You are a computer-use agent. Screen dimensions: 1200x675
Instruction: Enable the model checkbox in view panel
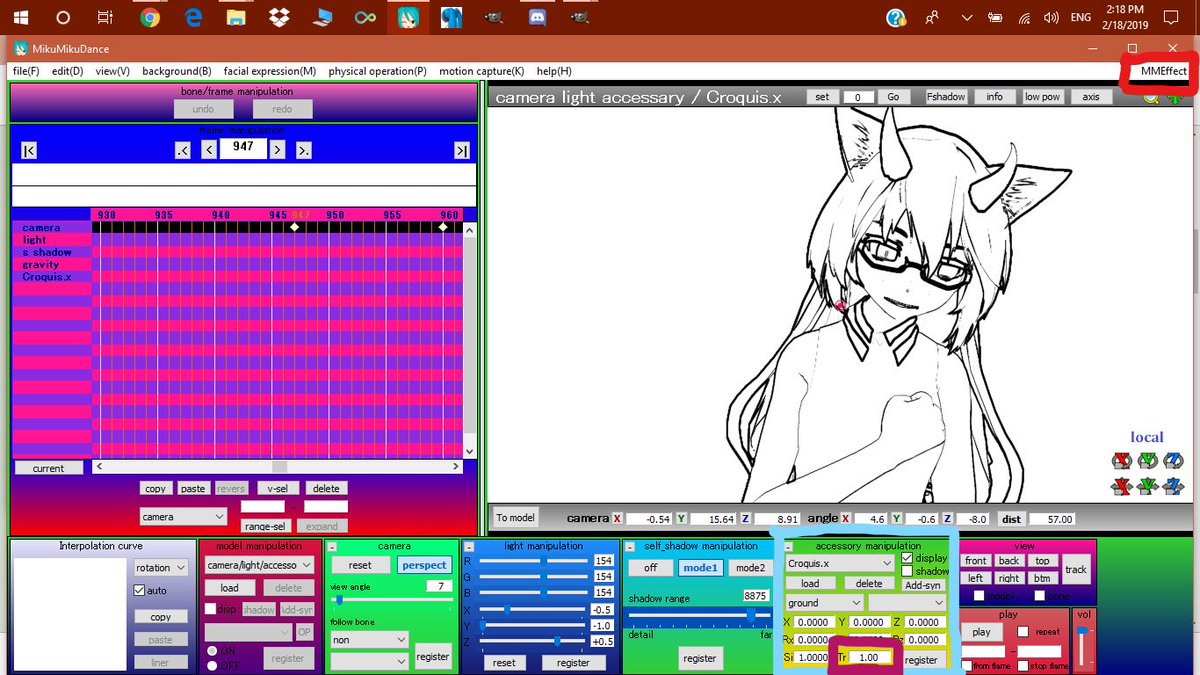(x=979, y=596)
